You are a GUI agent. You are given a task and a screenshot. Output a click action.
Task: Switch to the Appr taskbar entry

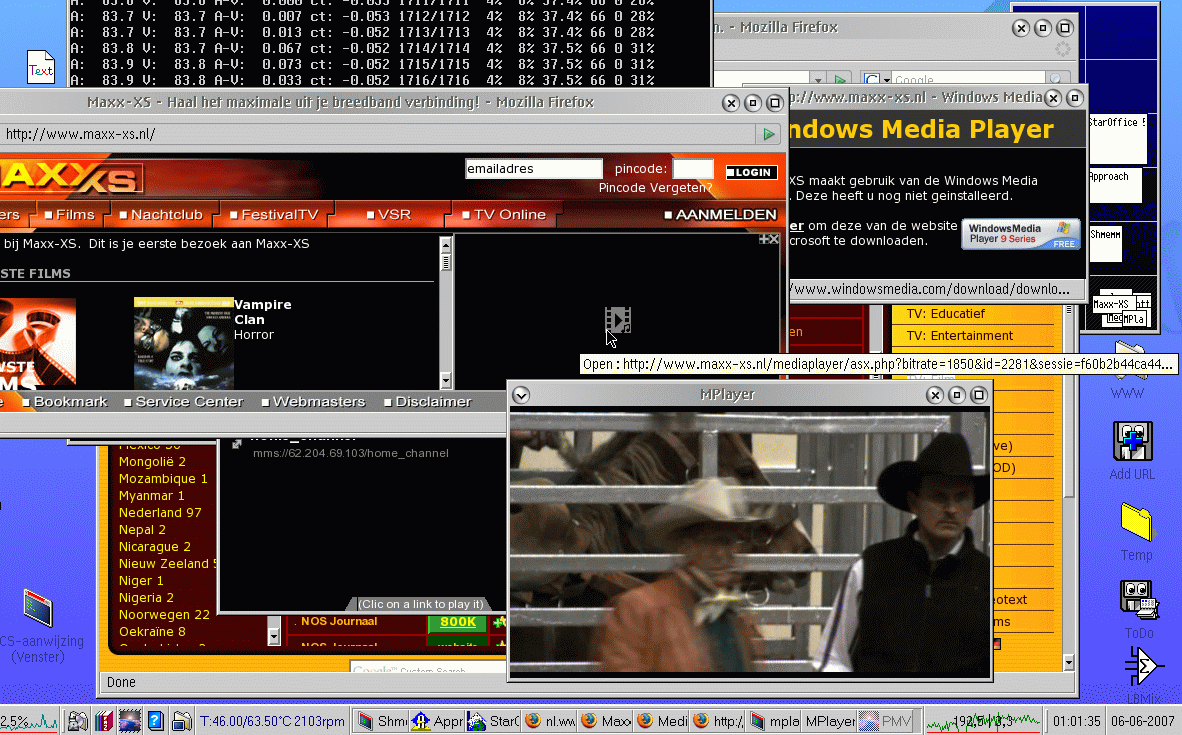[437, 721]
